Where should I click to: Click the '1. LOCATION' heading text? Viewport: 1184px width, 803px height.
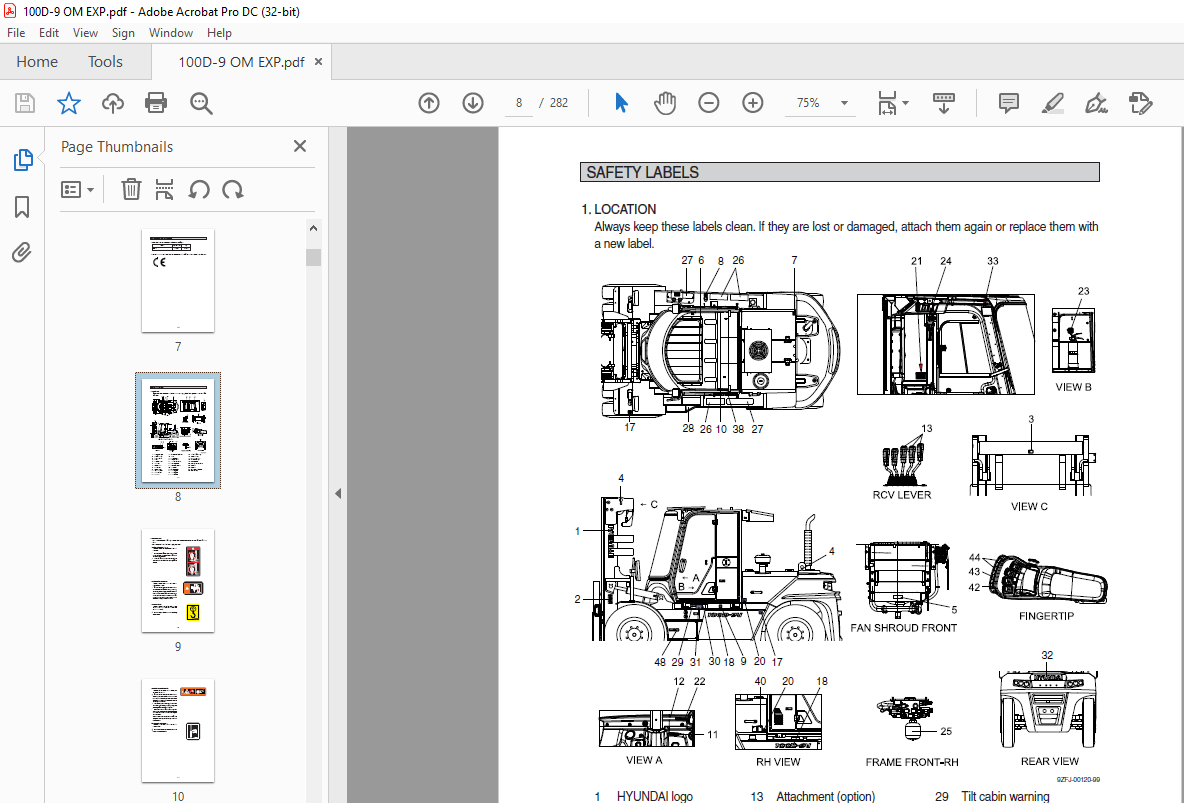pyautogui.click(x=618, y=209)
